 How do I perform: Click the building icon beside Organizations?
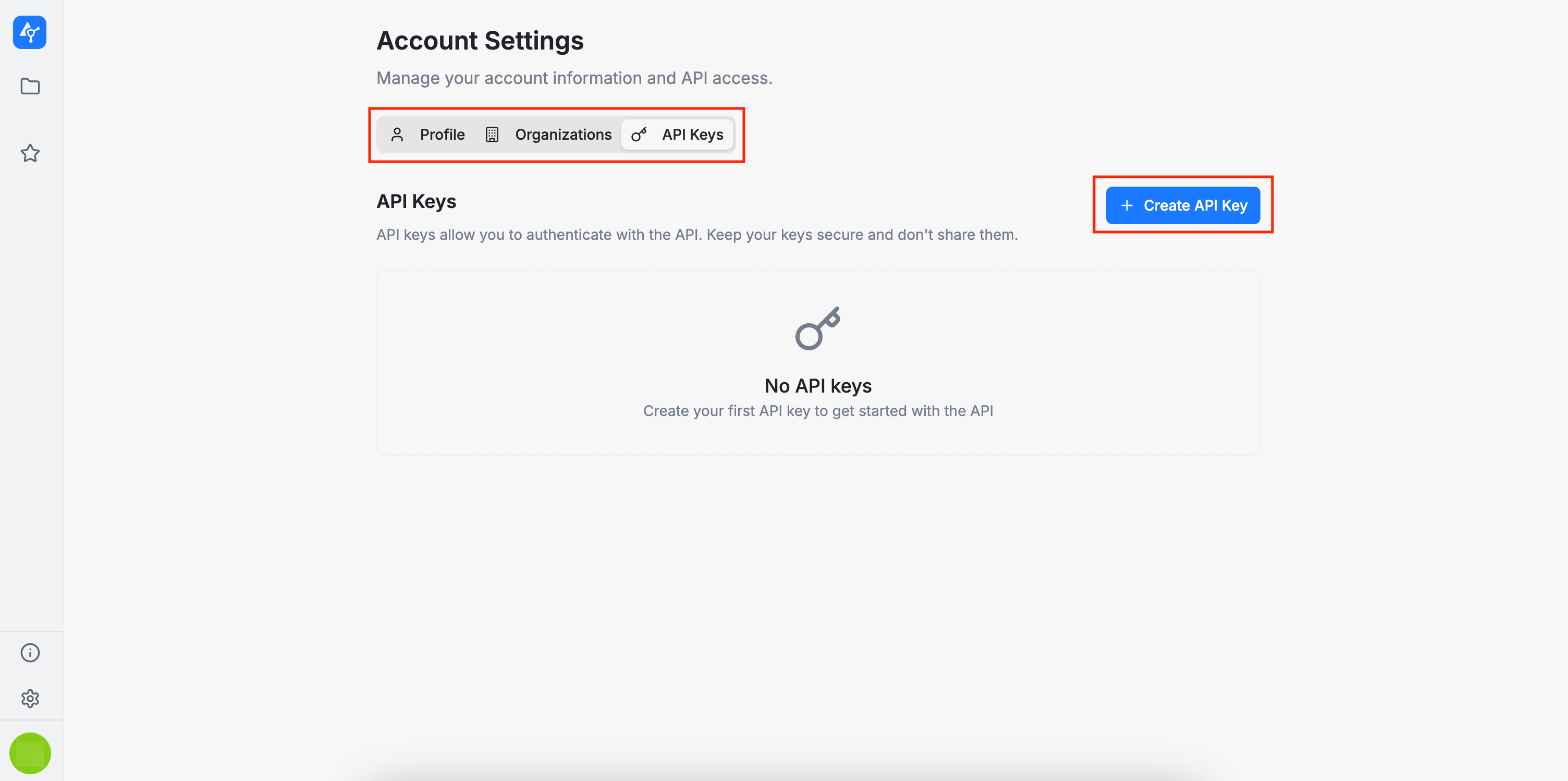[492, 135]
